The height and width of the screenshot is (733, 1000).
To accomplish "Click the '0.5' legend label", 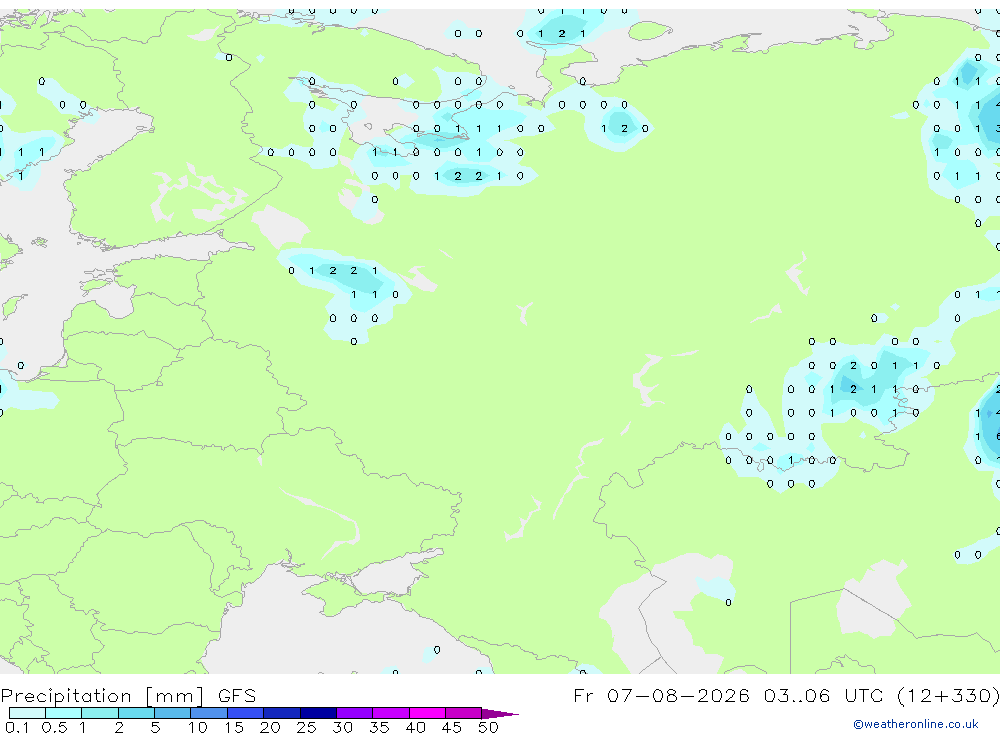I will (54, 727).
